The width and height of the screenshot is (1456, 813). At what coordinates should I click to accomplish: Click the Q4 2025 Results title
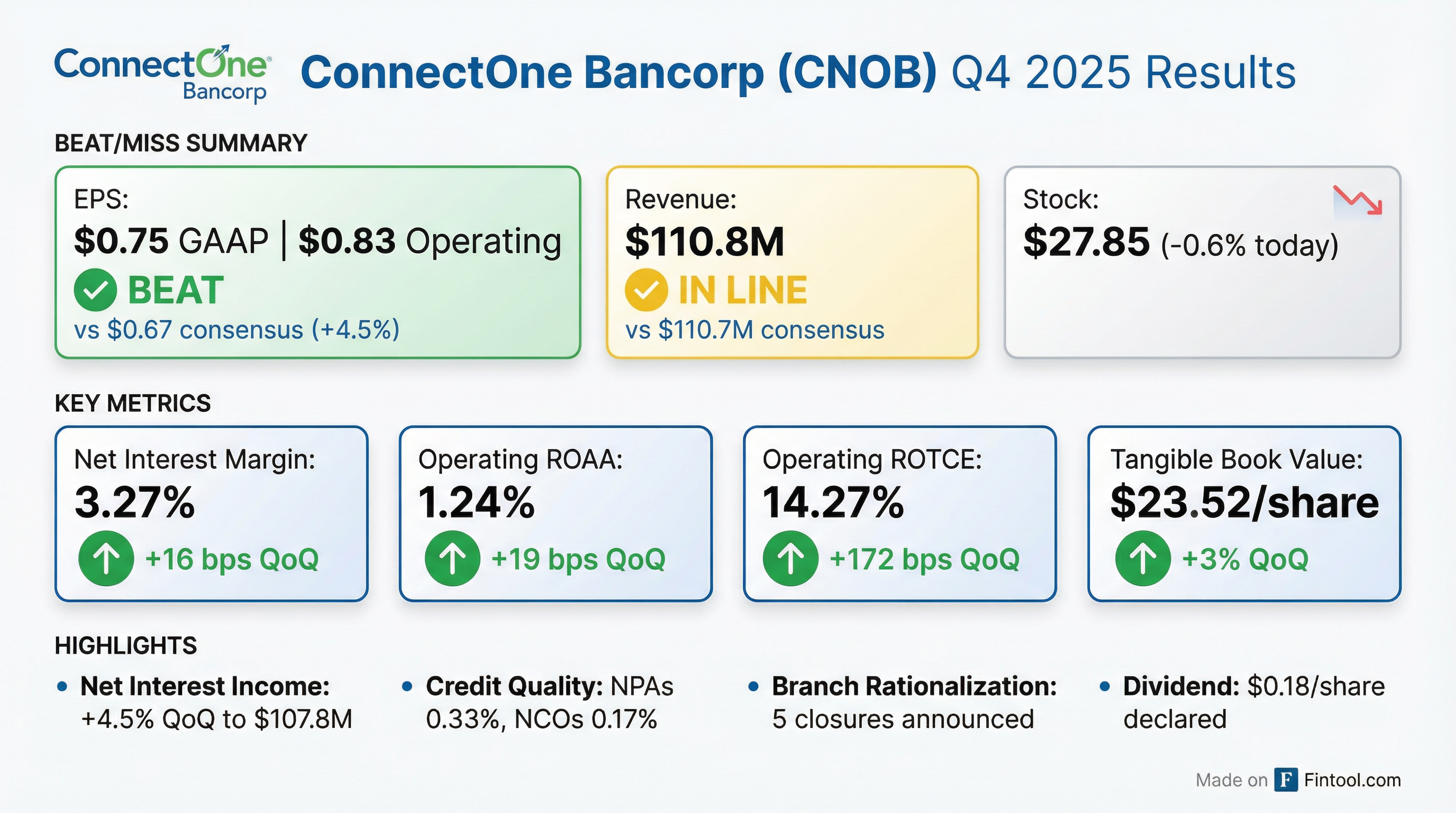coord(1124,73)
